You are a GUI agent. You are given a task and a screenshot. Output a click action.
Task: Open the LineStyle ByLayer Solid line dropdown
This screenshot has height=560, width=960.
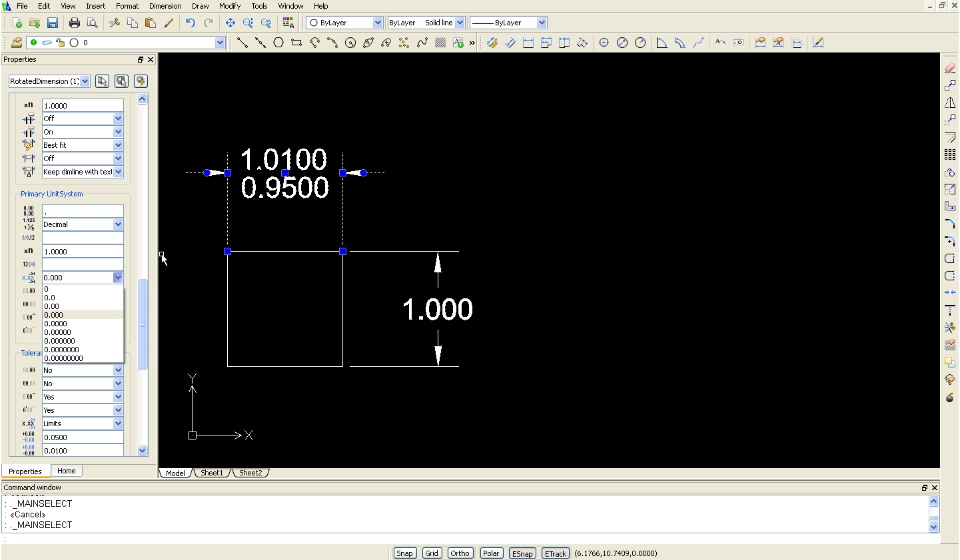pyautogui.click(x=460, y=23)
